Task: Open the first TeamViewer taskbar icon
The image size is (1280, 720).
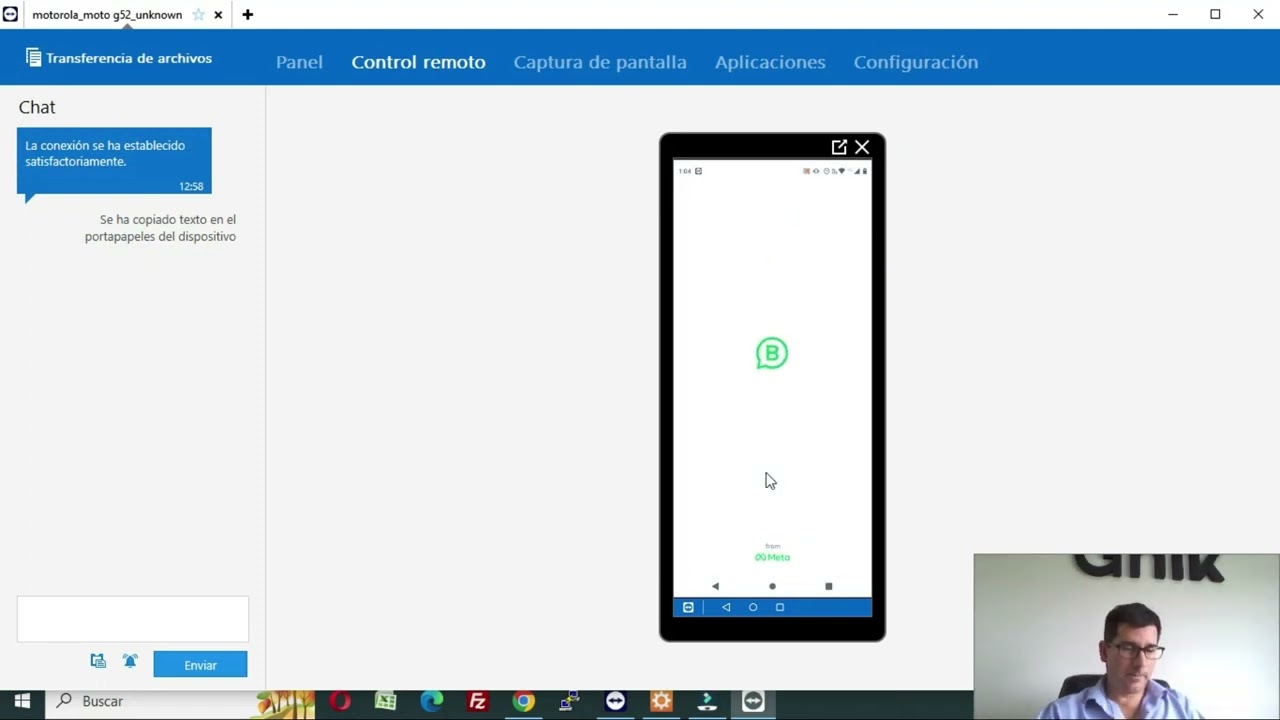Action: pyautogui.click(x=616, y=702)
